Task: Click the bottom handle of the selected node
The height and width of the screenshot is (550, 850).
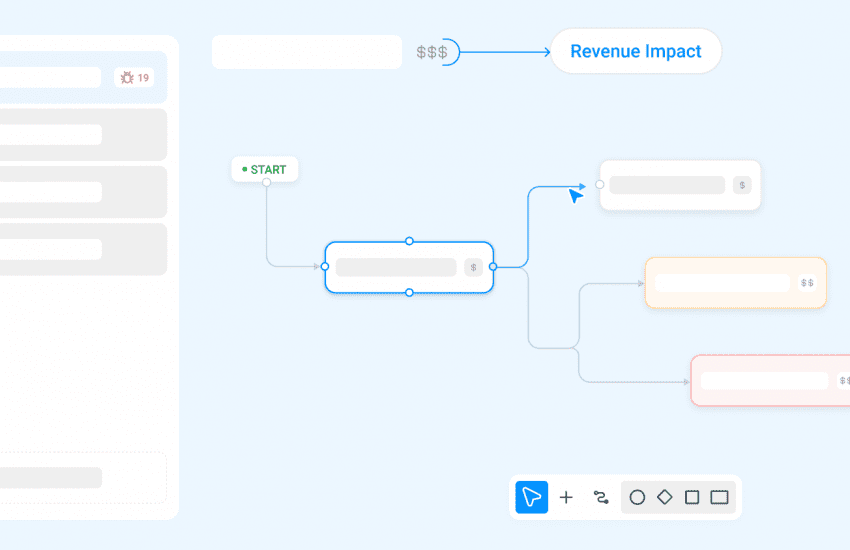Action: click(x=409, y=292)
